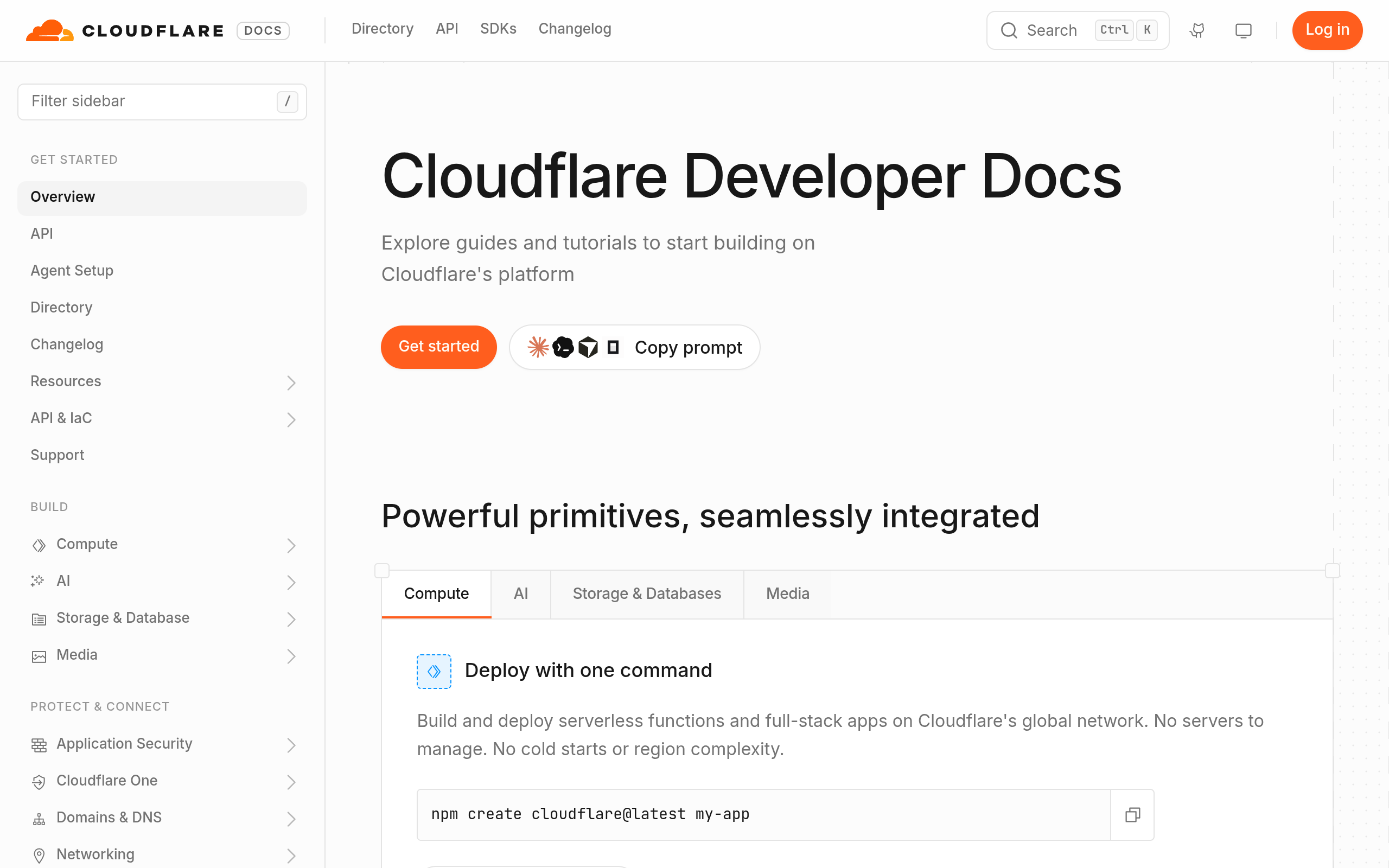Image resolution: width=1389 pixels, height=868 pixels.
Task: Click the "Cloudflare Developer Docs" heading
Action: pos(751,176)
